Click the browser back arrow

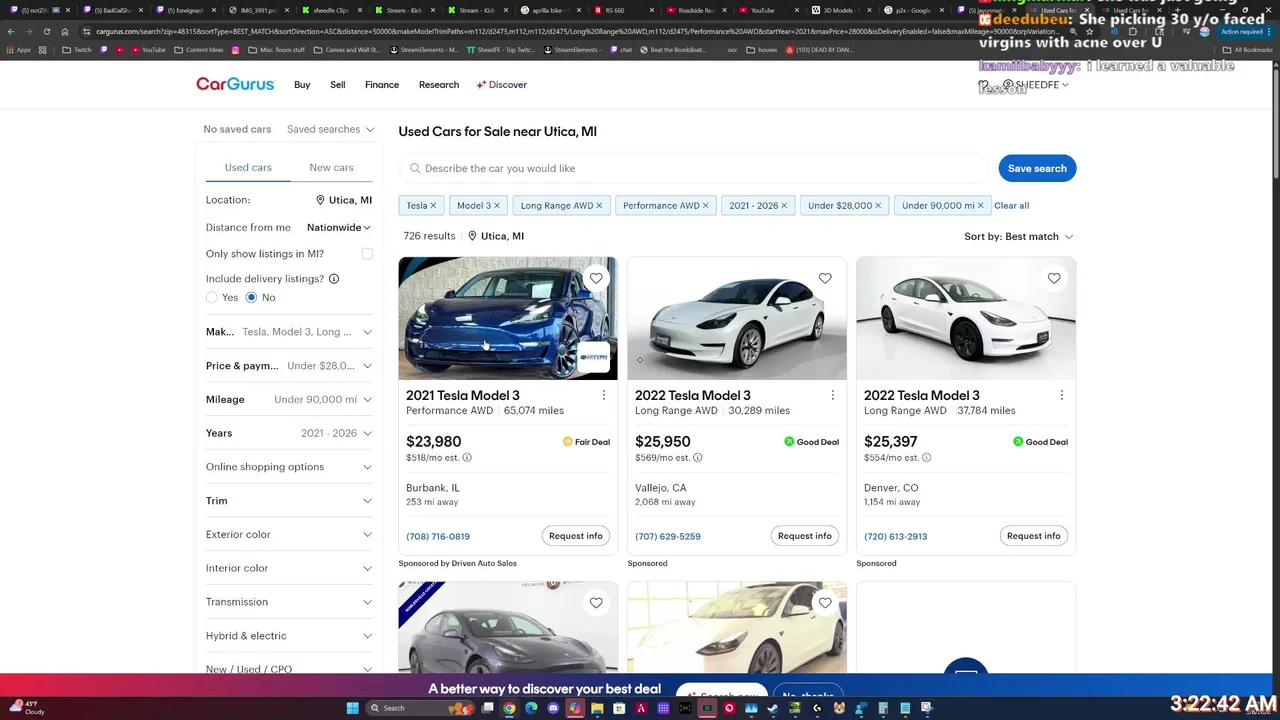(x=11, y=31)
